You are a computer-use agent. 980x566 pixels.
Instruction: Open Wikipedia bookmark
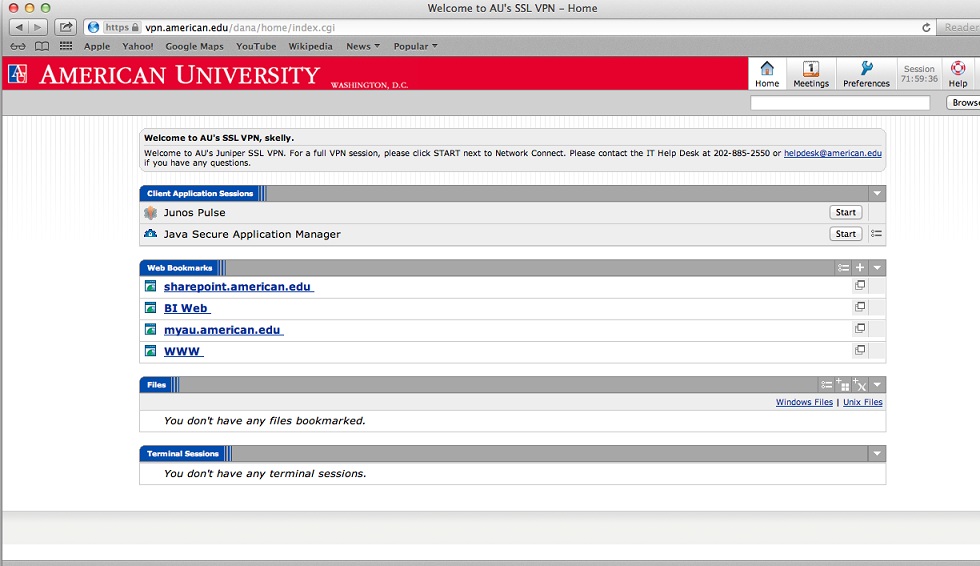(x=310, y=46)
